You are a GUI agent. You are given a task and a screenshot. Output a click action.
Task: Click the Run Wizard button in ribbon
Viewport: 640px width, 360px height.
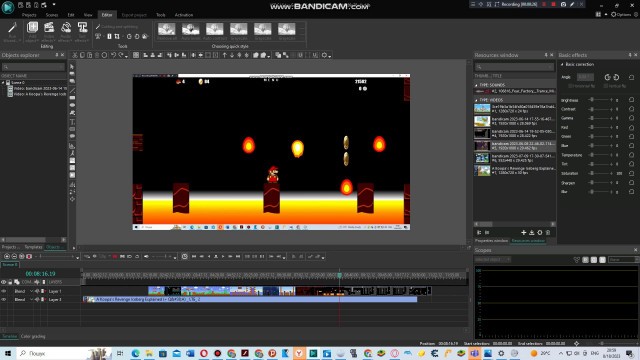tap(11, 32)
